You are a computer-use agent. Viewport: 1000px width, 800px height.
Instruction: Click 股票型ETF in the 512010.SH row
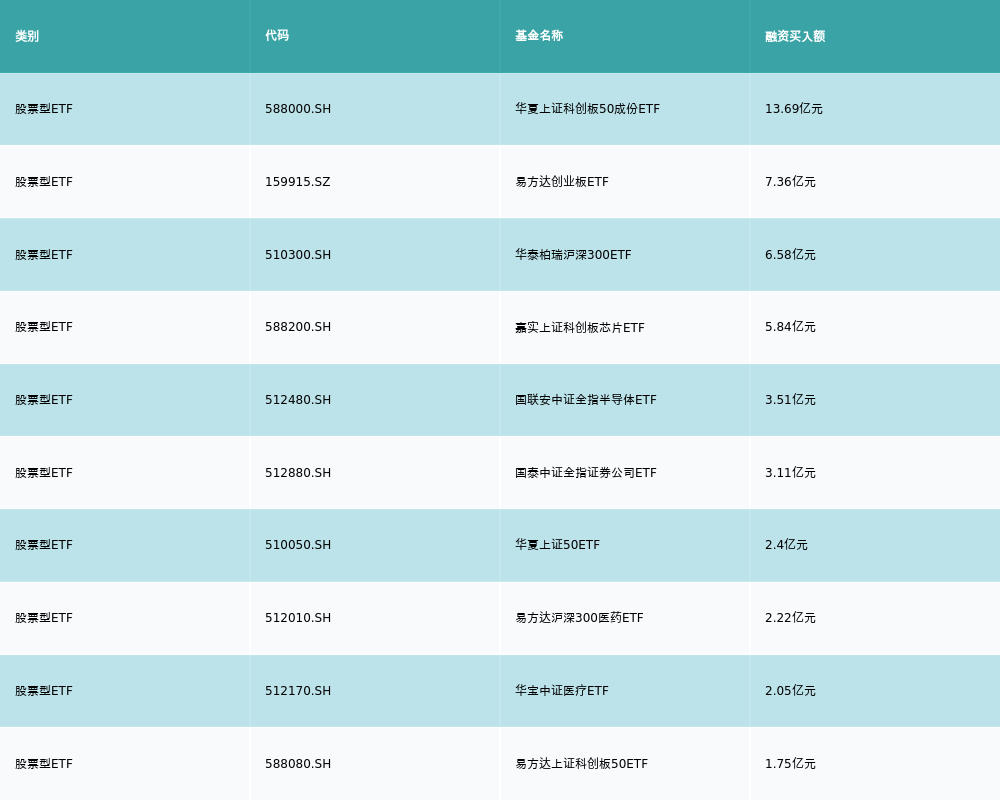point(44,618)
